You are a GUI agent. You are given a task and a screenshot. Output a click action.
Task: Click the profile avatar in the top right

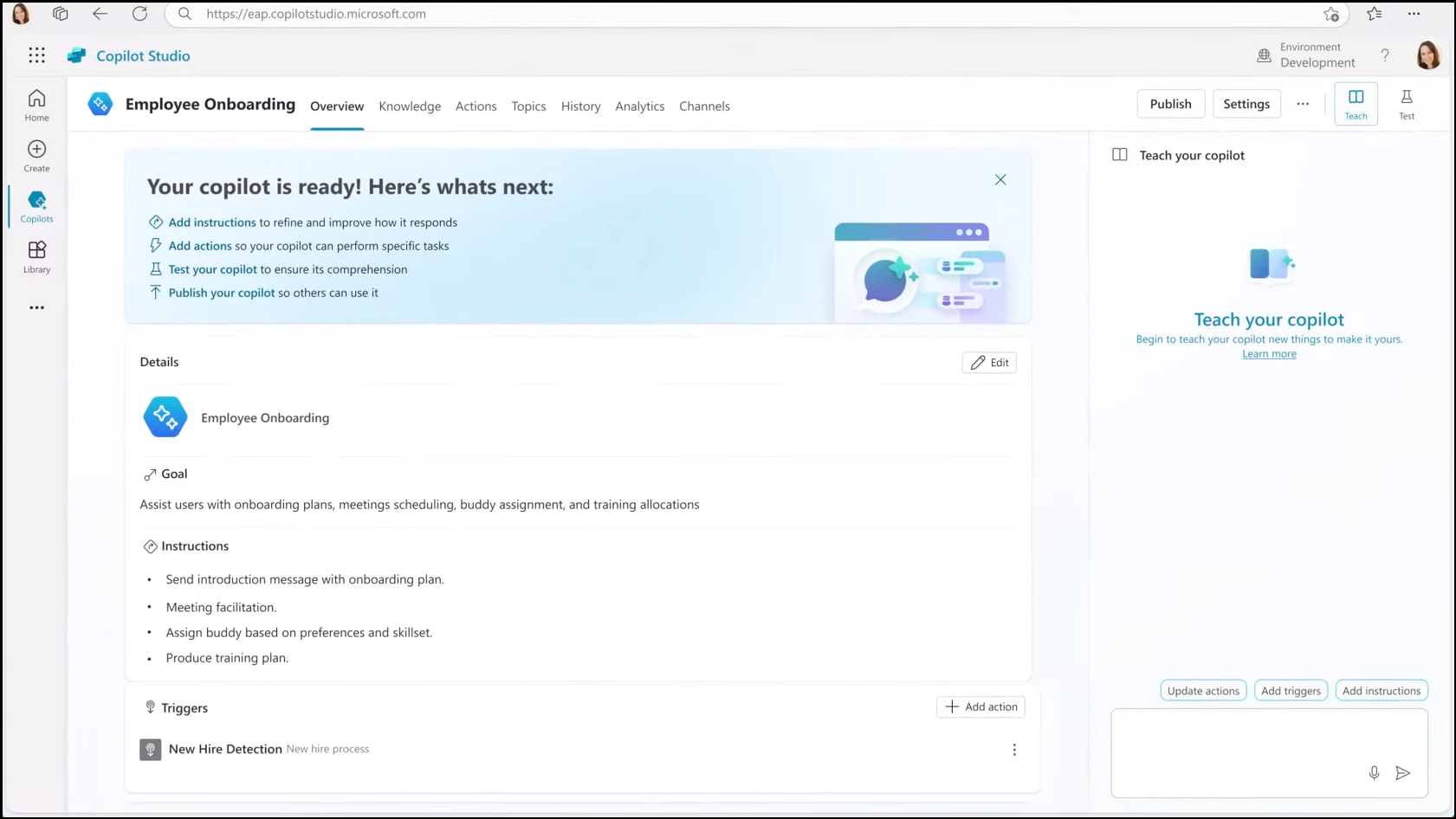tap(1428, 55)
